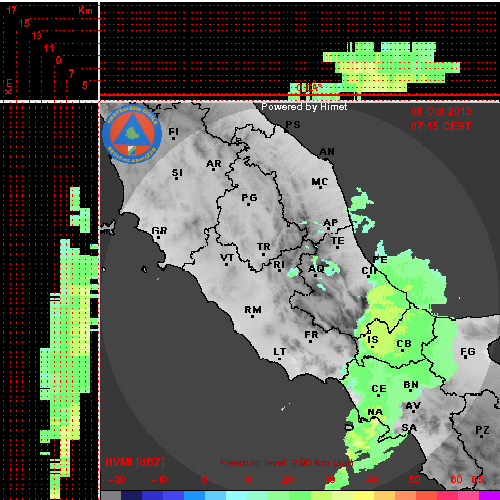Click the gray swatch starting the dBZ color bar

(111, 496)
